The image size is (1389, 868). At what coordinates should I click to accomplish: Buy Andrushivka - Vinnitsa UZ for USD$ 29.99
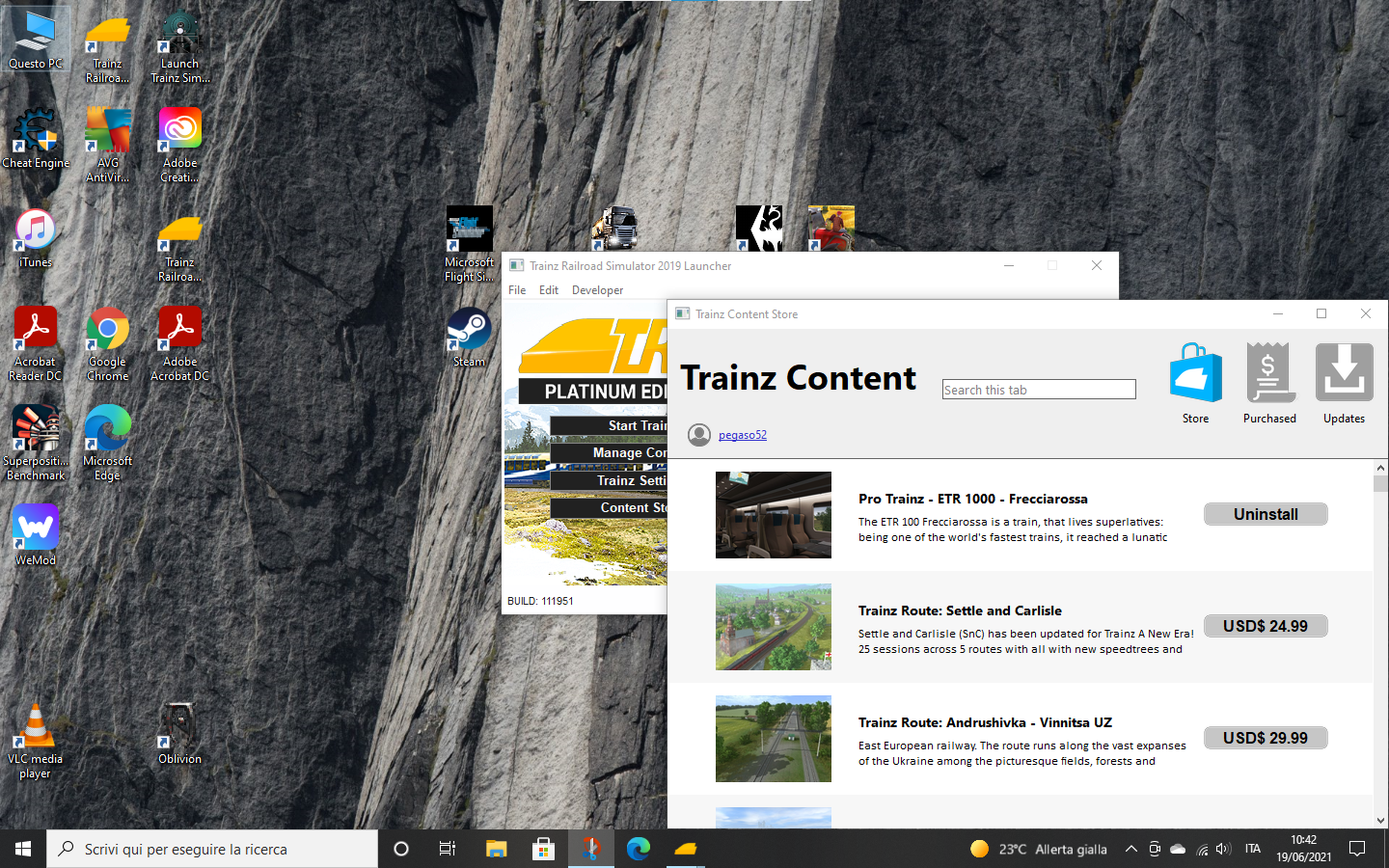[x=1266, y=738]
